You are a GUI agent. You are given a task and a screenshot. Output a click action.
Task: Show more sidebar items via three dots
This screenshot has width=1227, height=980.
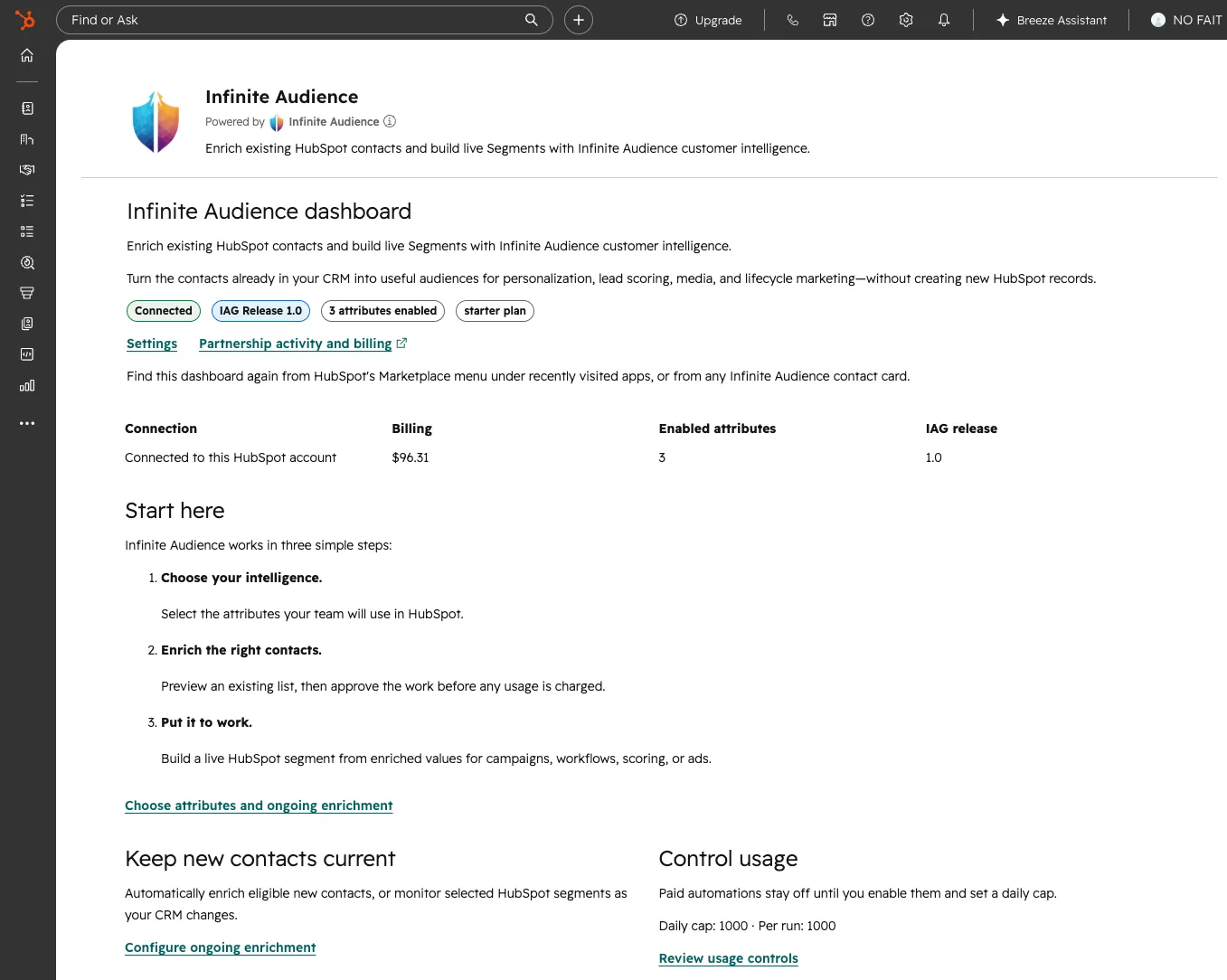[27, 423]
